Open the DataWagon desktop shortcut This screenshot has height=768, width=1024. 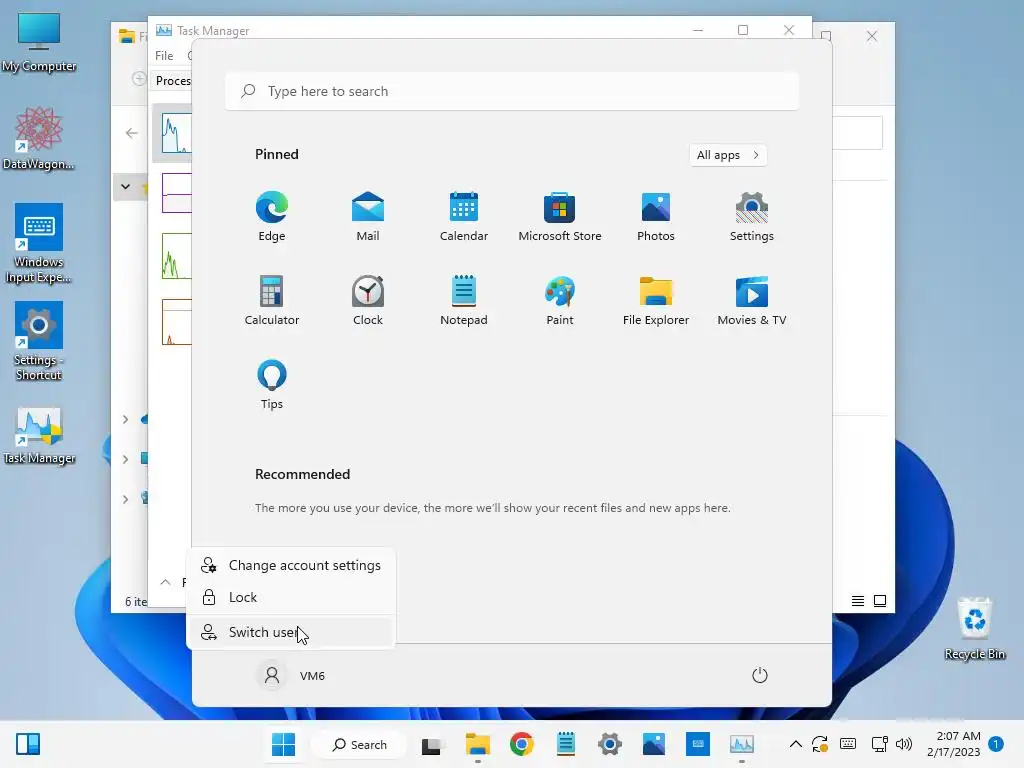pos(39,139)
